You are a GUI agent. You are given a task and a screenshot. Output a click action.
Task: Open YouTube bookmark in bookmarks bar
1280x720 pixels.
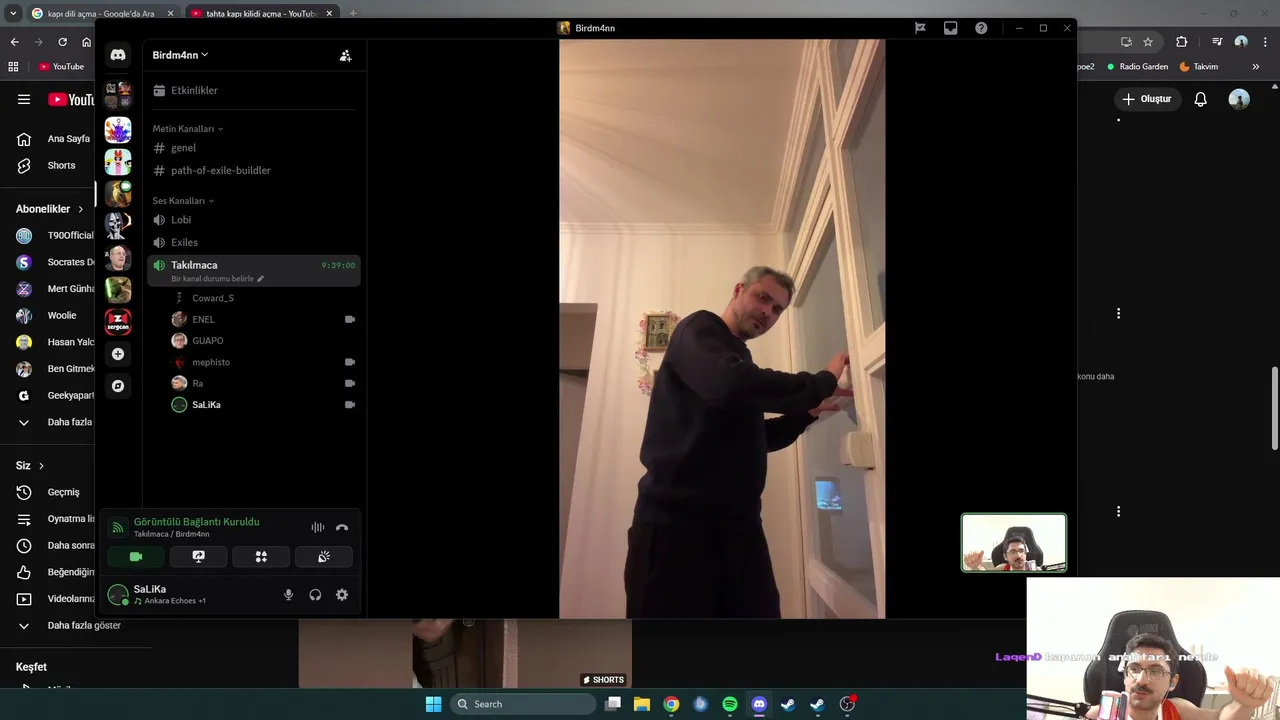[x=61, y=67]
